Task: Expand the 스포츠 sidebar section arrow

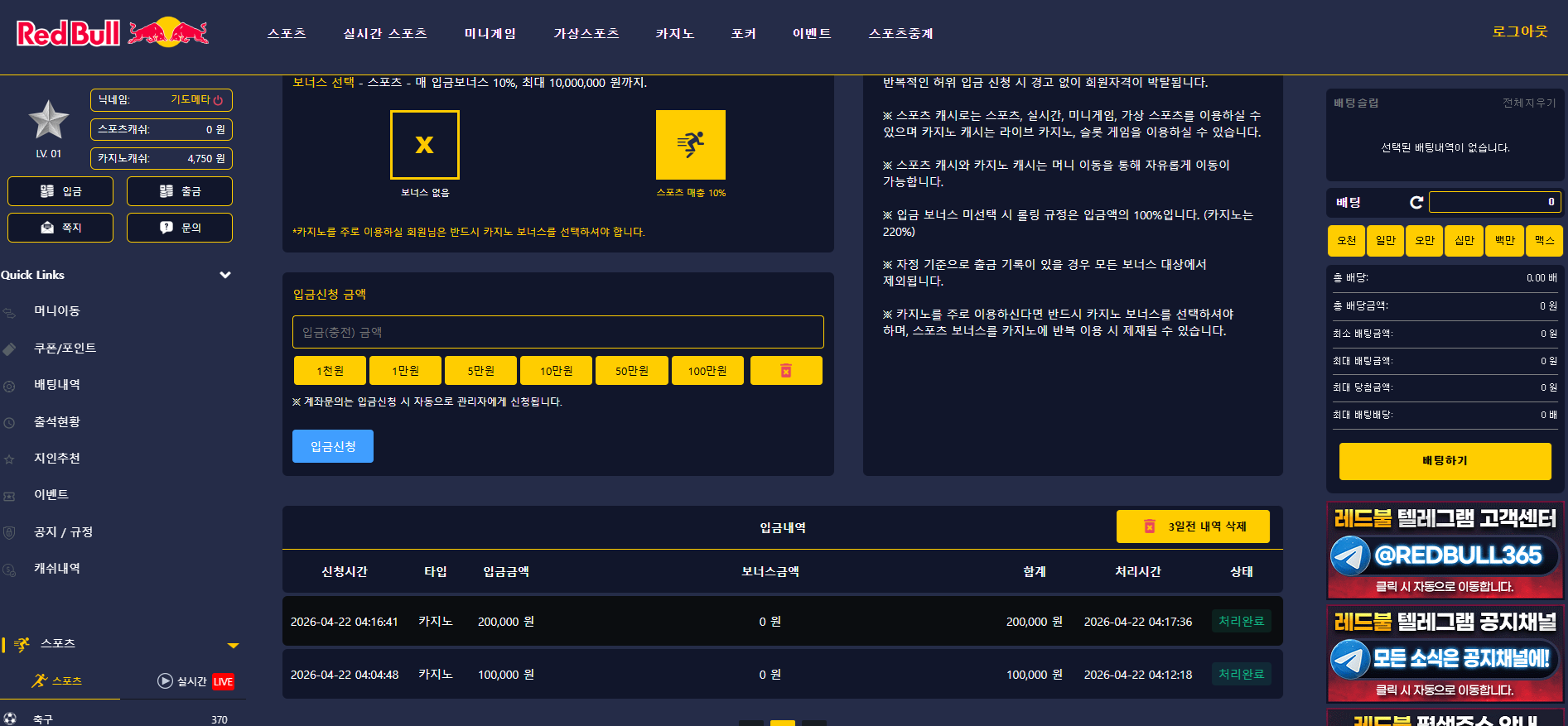Action: pyautogui.click(x=233, y=645)
